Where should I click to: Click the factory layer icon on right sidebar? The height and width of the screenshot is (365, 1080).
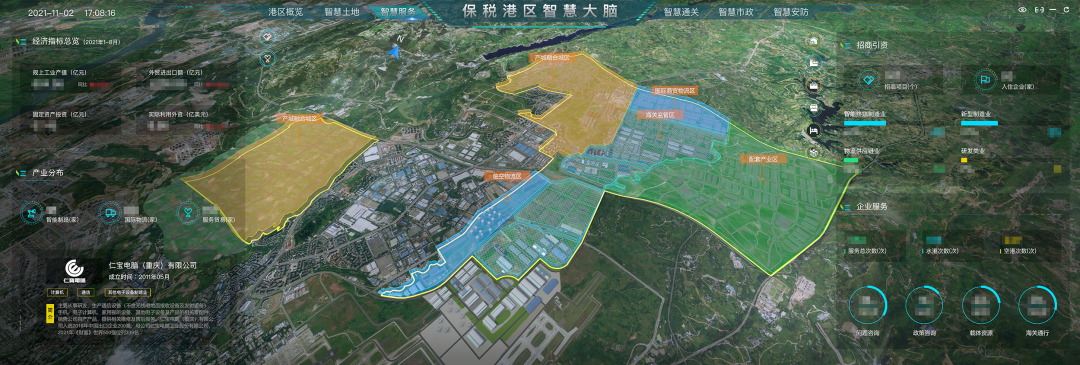click(x=814, y=63)
